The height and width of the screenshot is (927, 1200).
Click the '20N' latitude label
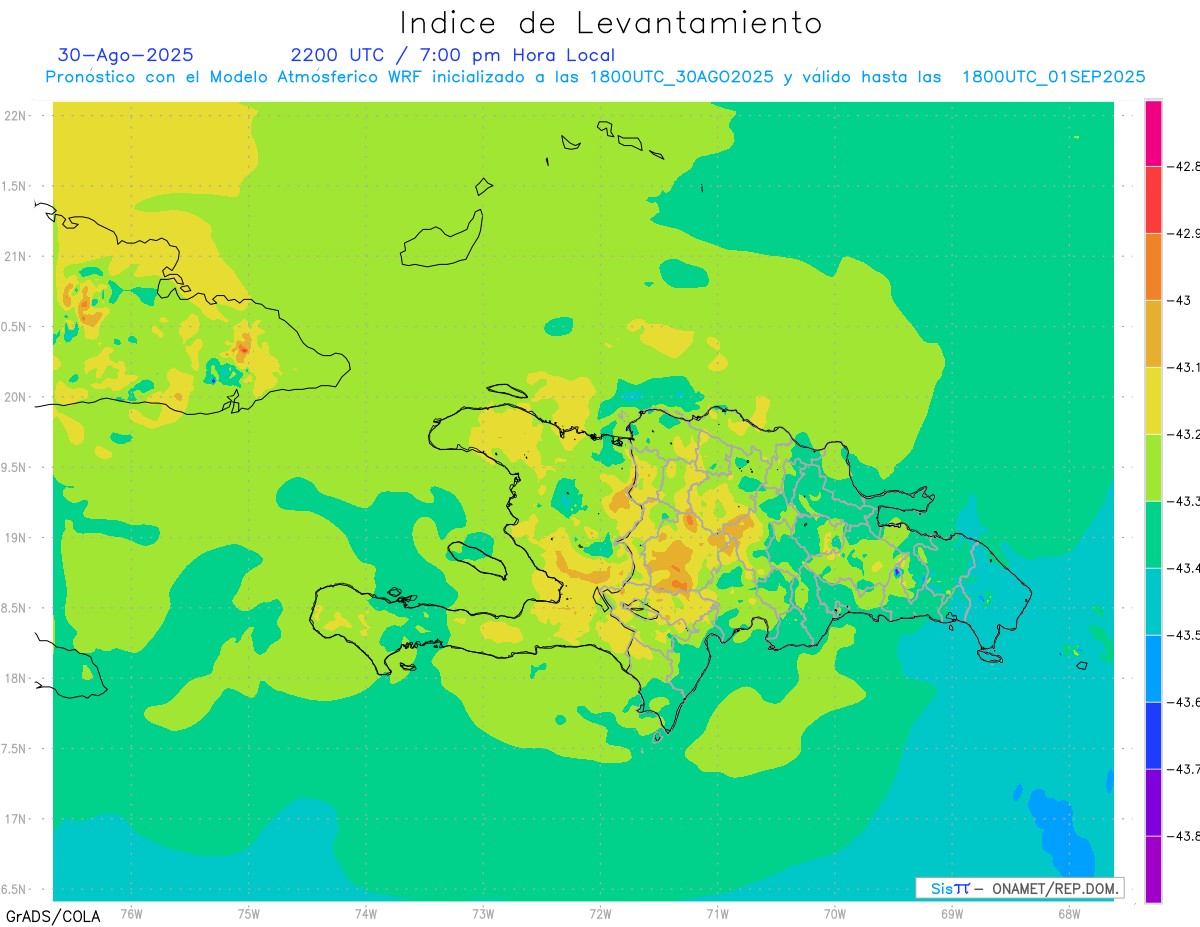tap(15, 397)
